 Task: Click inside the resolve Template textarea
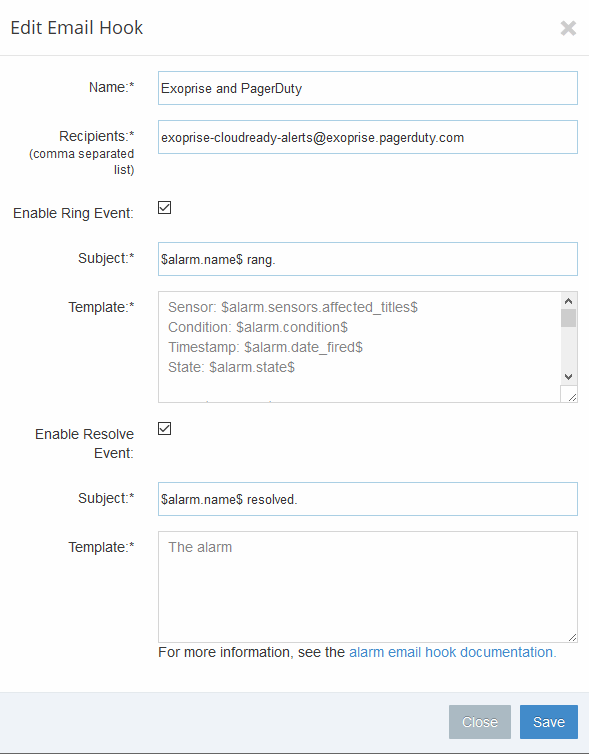(367, 587)
